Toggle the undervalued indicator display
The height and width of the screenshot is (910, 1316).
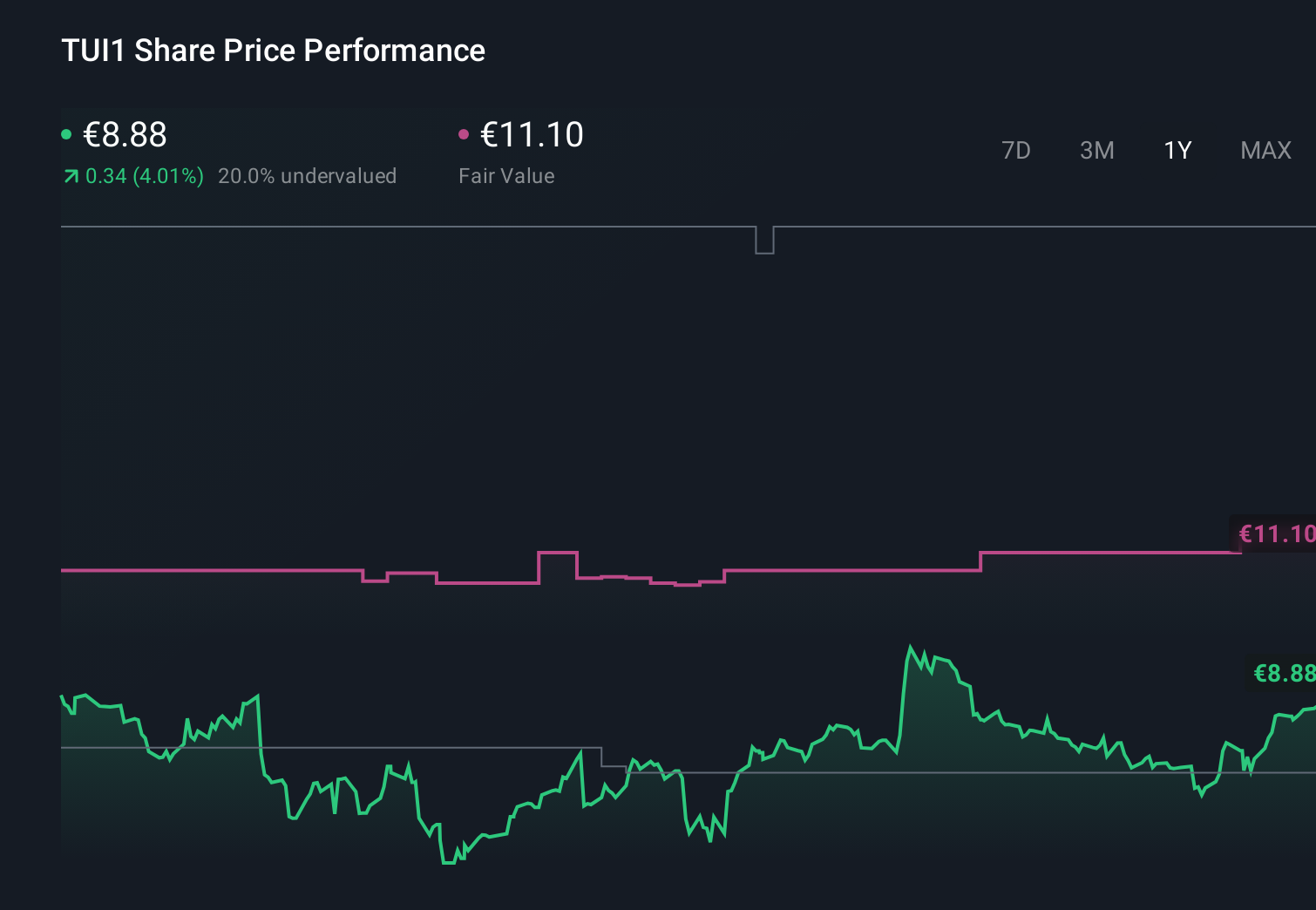[309, 176]
